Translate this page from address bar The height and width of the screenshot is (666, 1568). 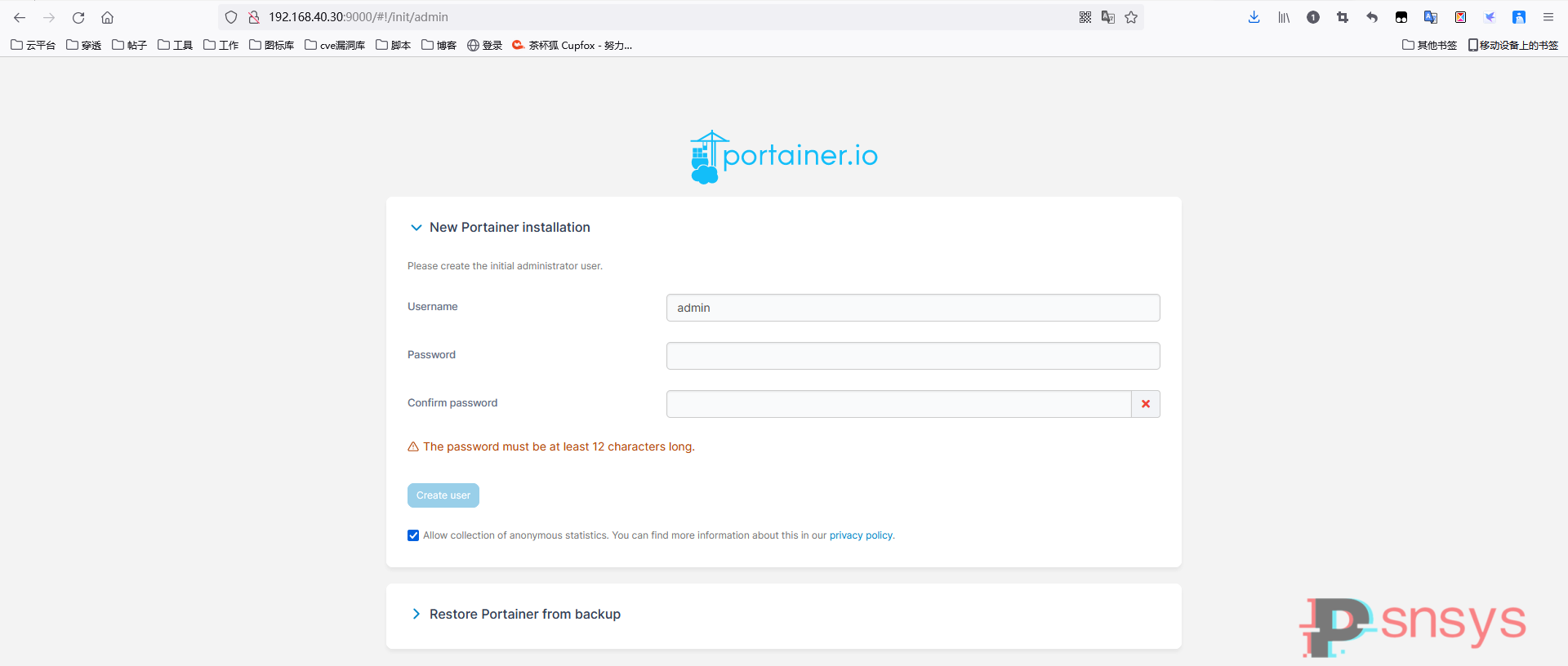[x=1108, y=17]
